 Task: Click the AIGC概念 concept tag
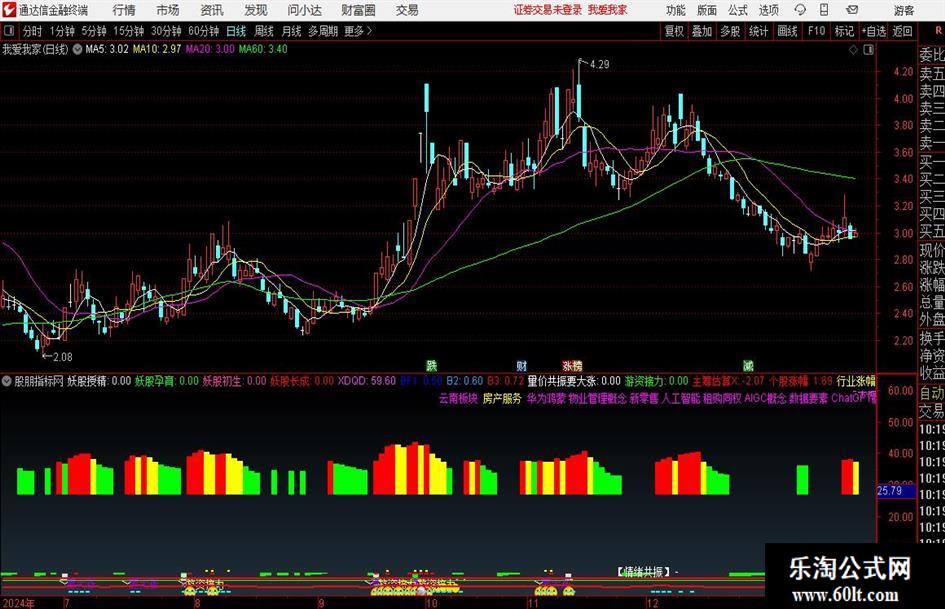[765, 399]
